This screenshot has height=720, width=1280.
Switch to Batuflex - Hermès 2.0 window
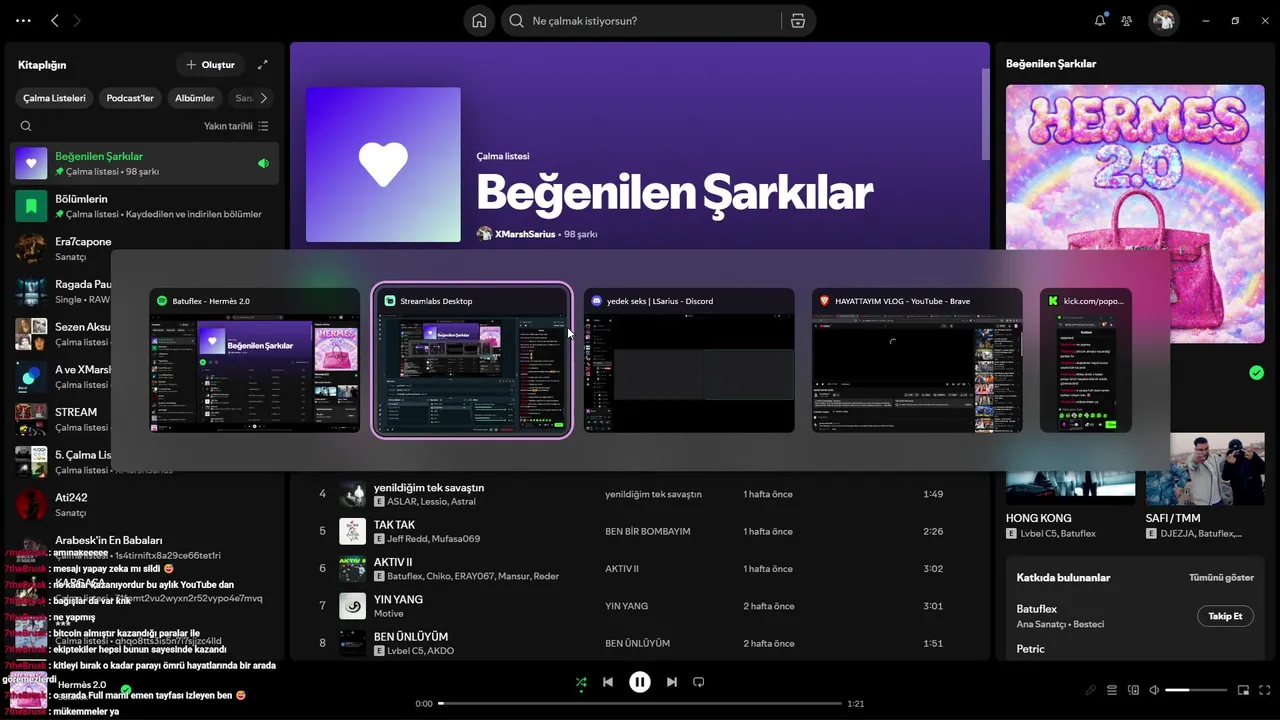pyautogui.click(x=255, y=360)
